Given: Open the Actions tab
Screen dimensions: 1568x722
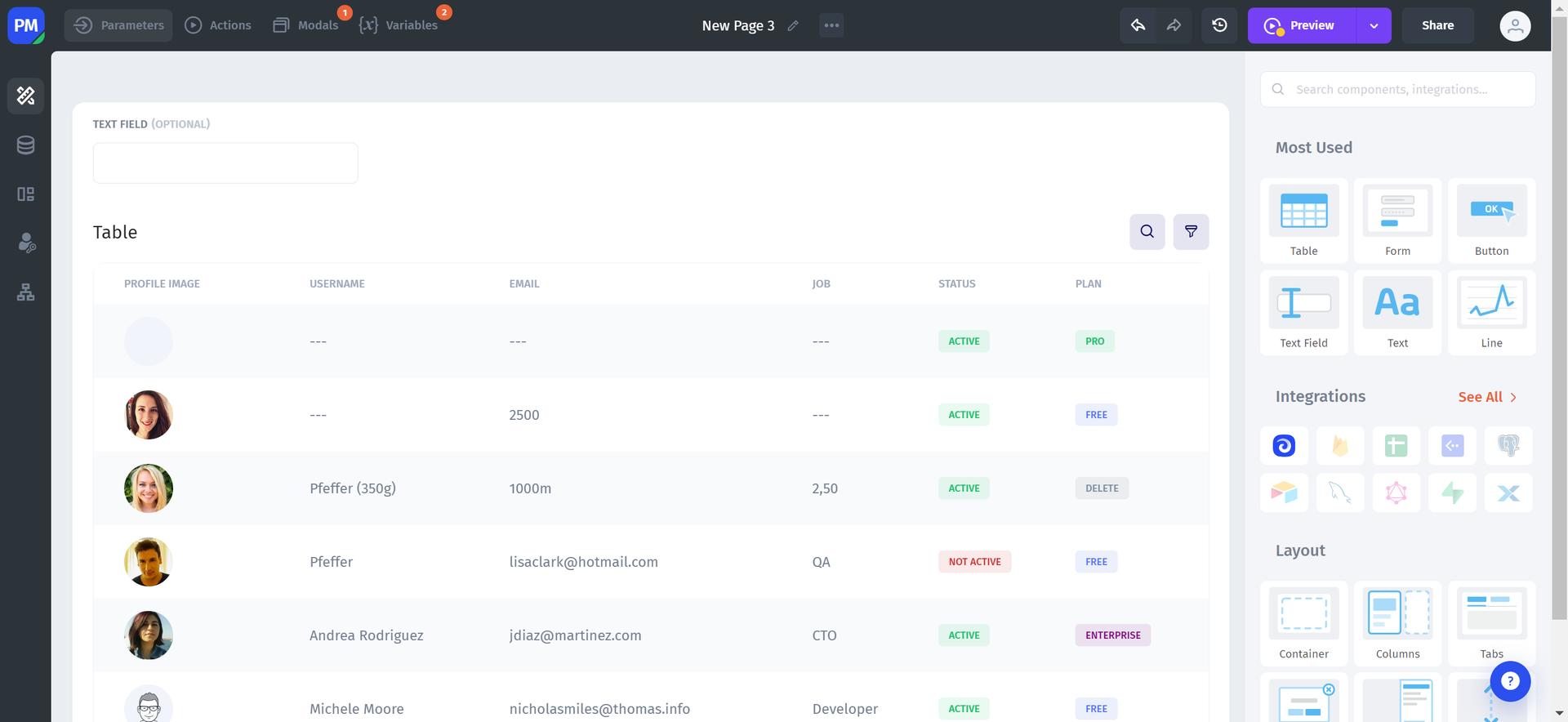Looking at the screenshot, I should pyautogui.click(x=218, y=25).
